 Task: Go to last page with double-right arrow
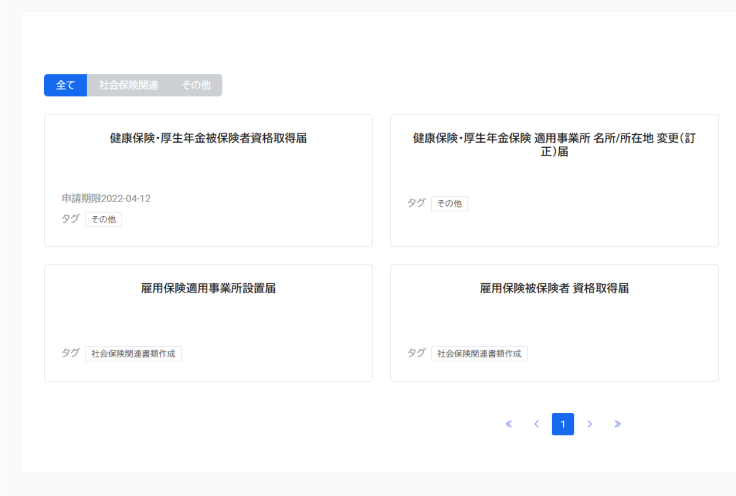point(617,424)
